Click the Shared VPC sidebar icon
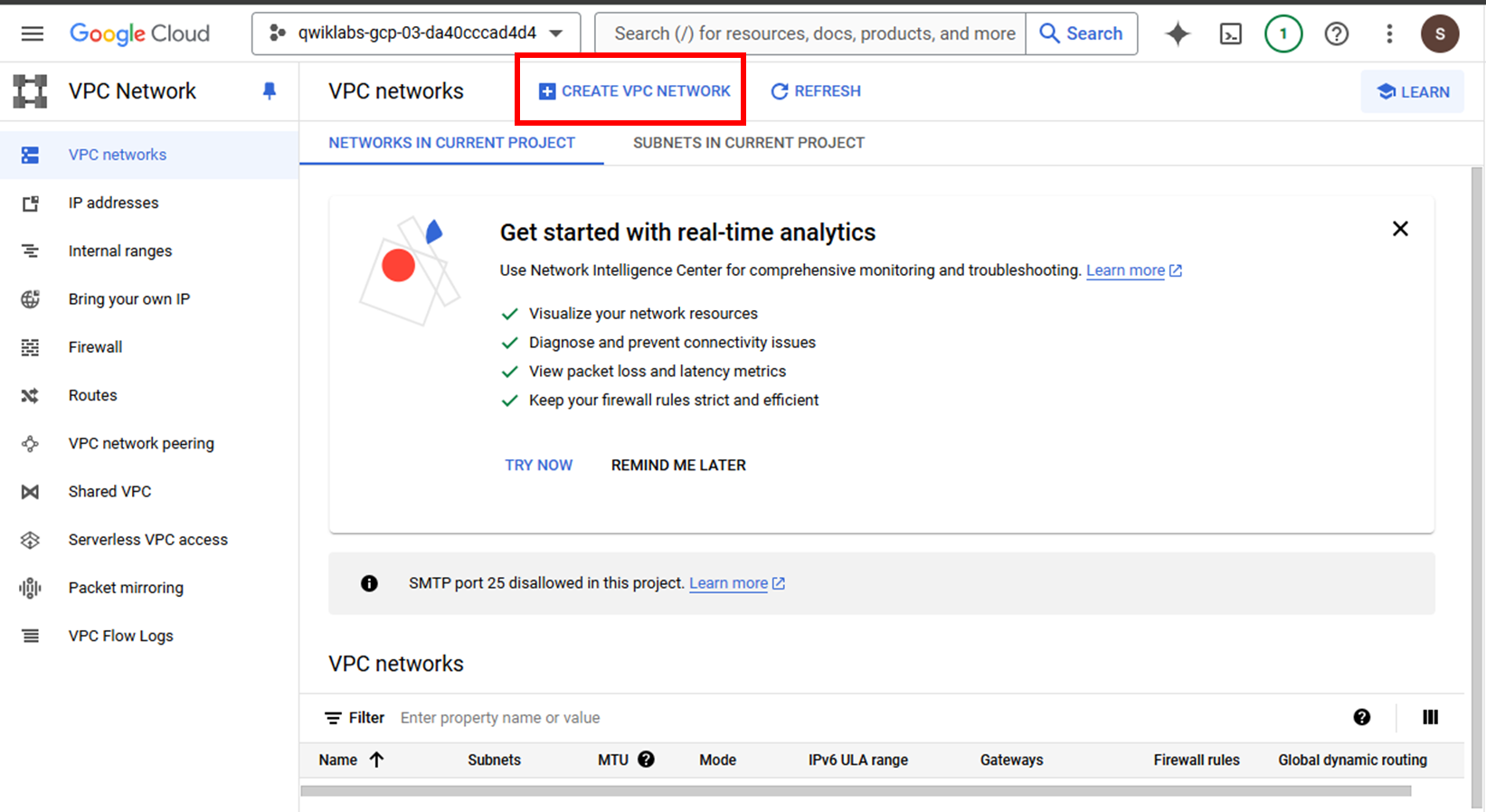The height and width of the screenshot is (812, 1486). click(30, 491)
